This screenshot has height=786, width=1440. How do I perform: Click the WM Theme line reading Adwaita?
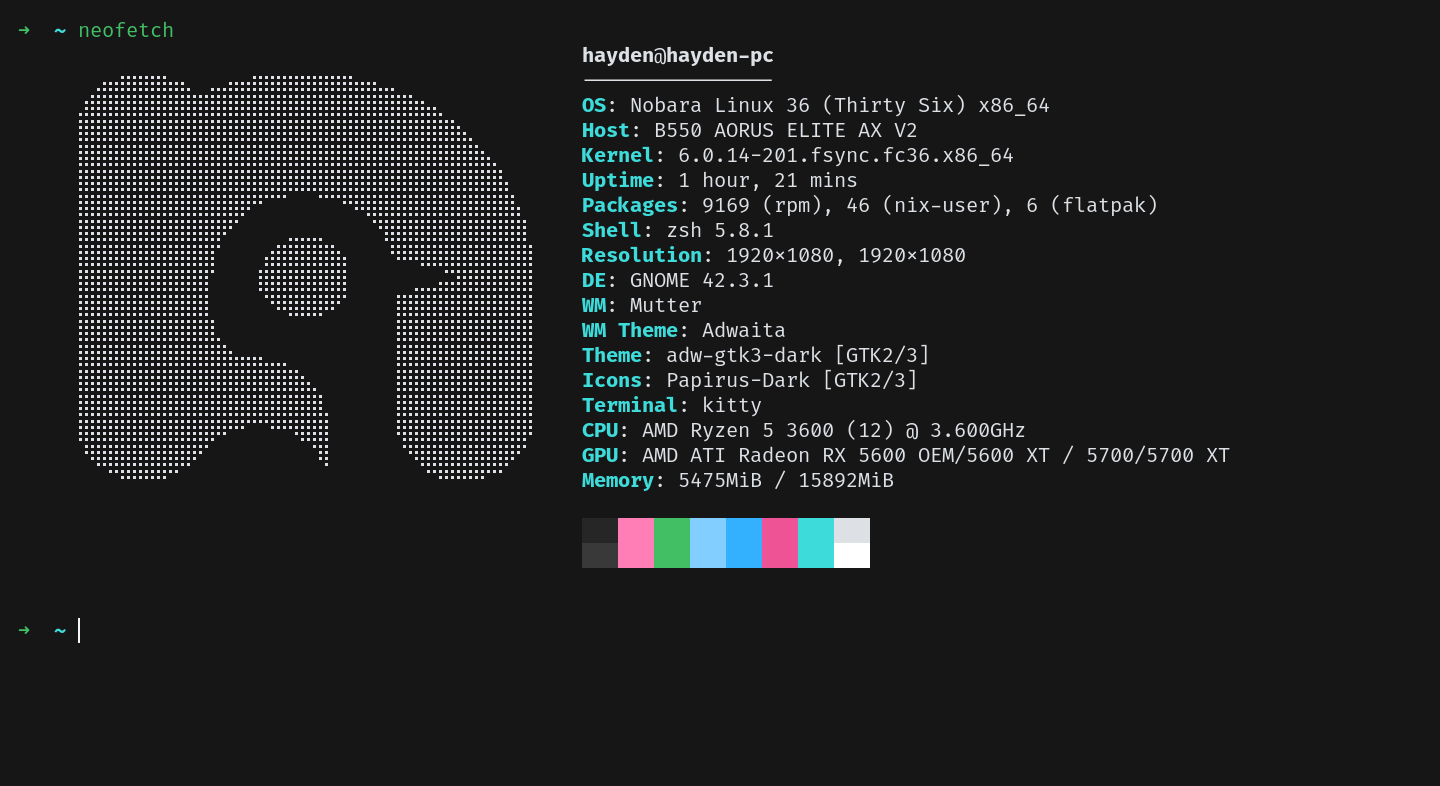[684, 330]
